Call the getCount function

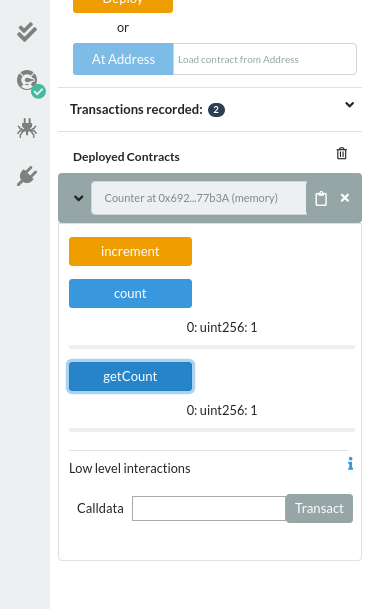(130, 376)
